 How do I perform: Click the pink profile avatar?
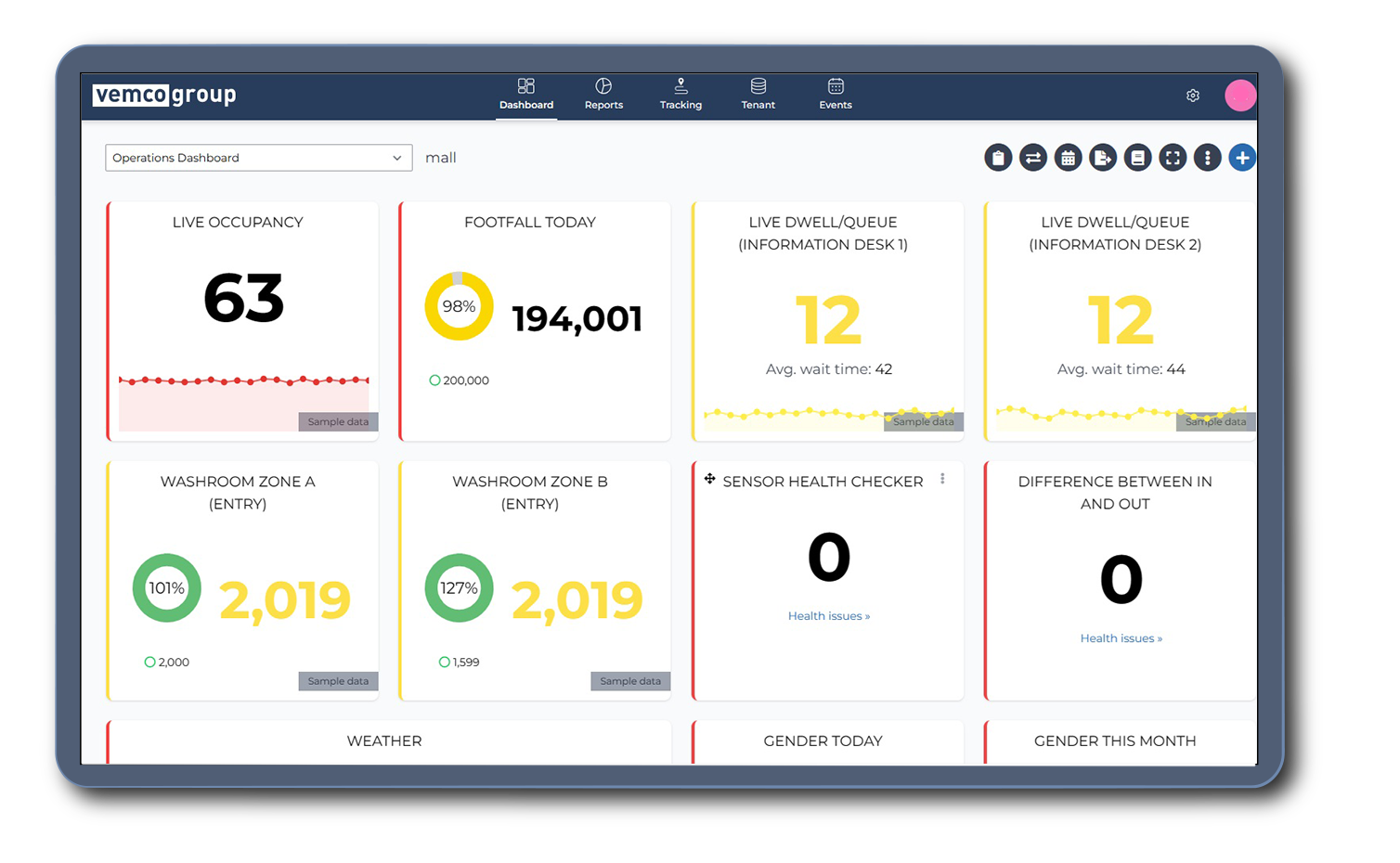pyautogui.click(x=1240, y=95)
